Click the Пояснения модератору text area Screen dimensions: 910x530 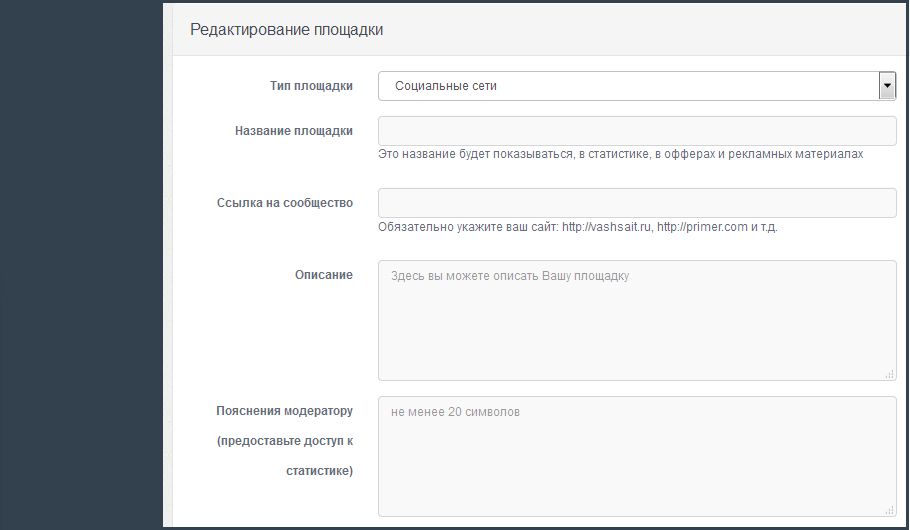click(x=637, y=456)
